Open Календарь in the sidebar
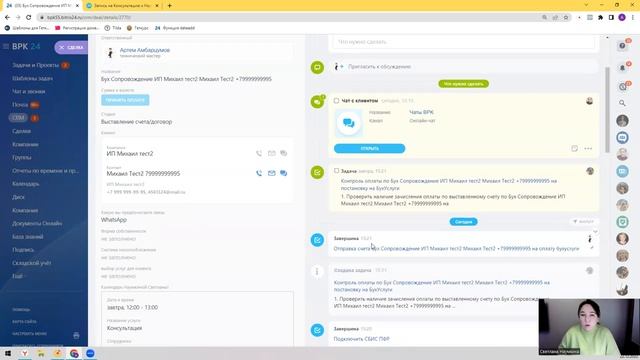640x360 pixels. [26, 184]
